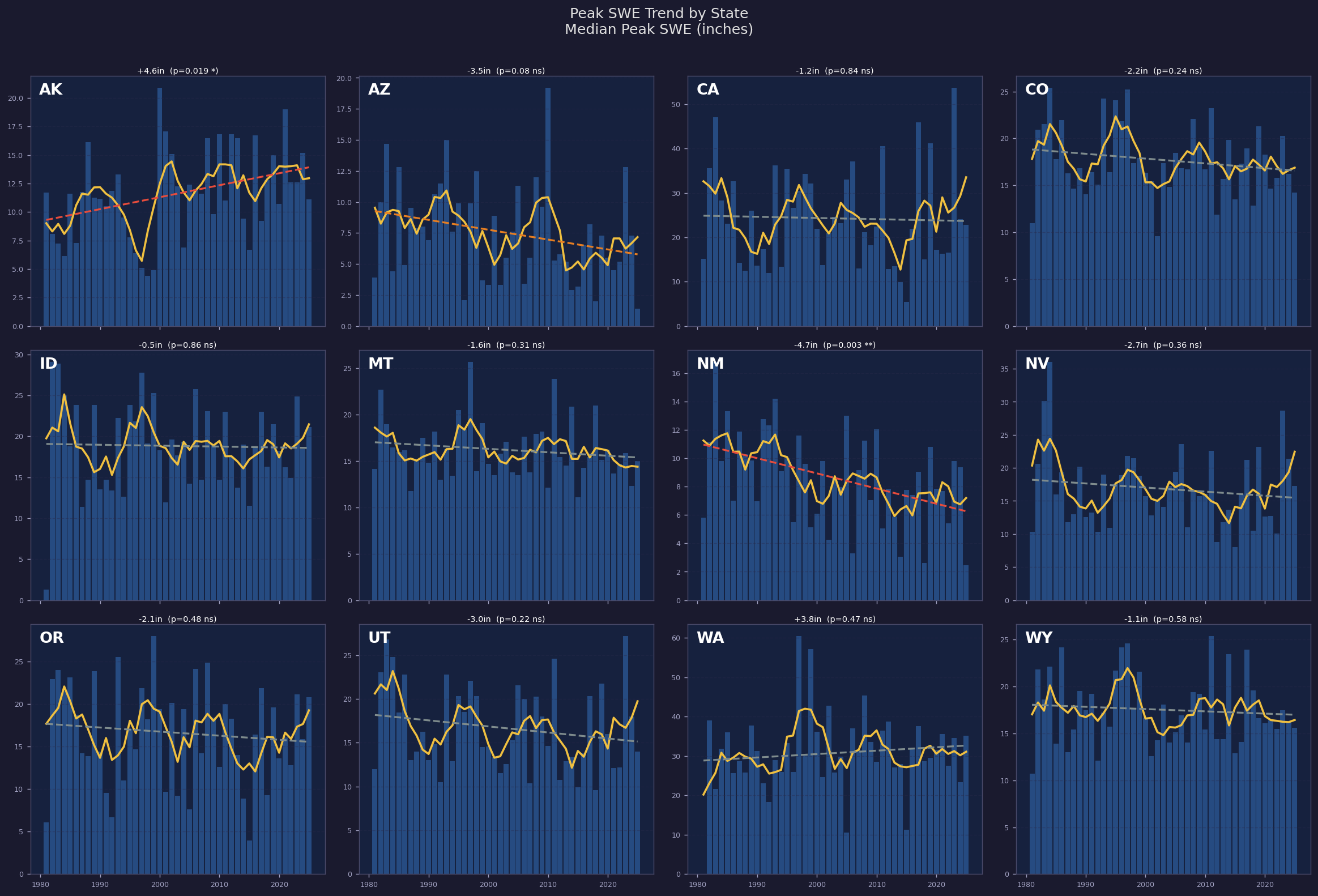Screen dimensions: 1318x896
Task: Click the "+3.8in (p=0.47 ns)" subplot title
Action: (x=834, y=619)
